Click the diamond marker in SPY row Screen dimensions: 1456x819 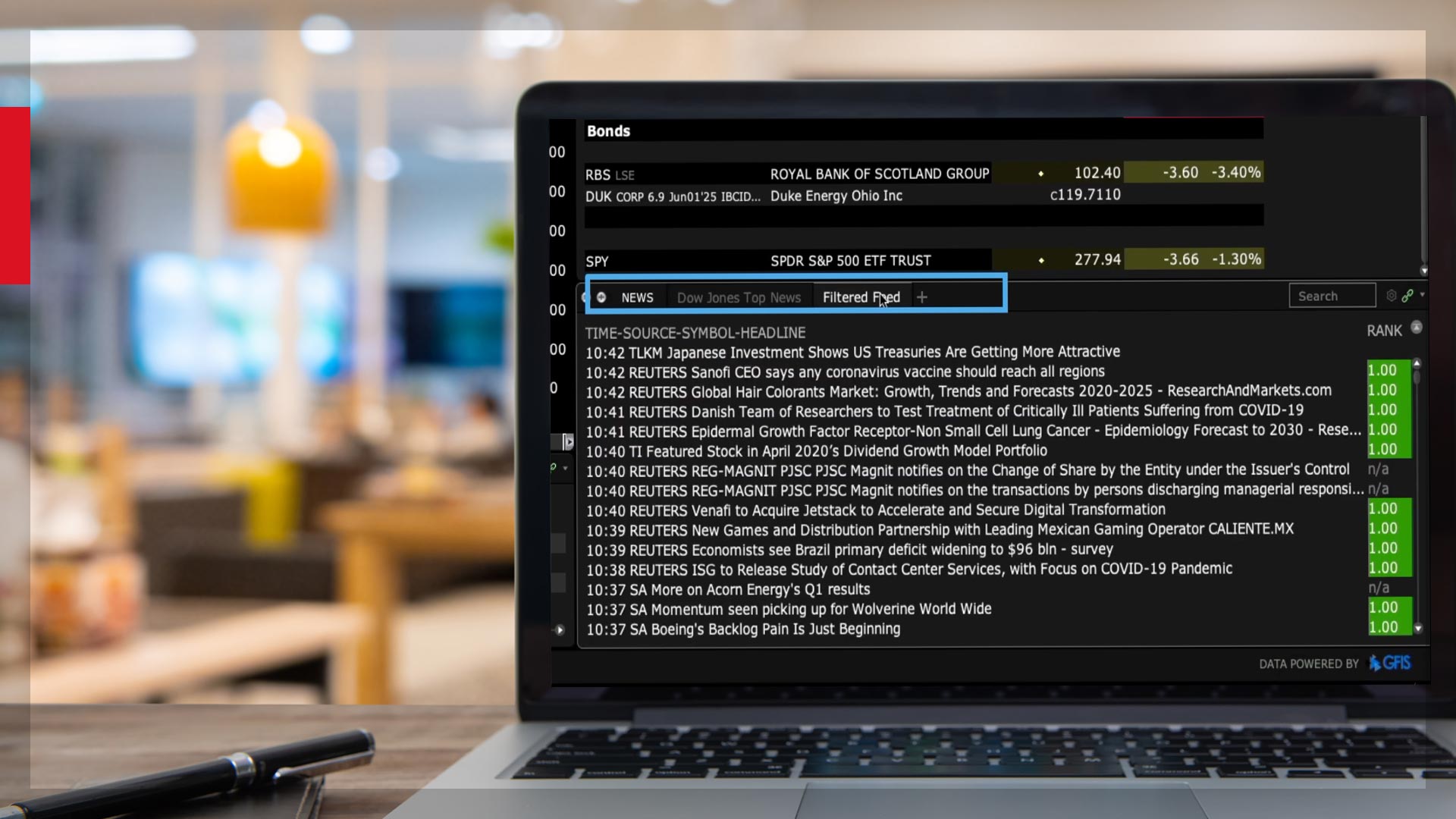(x=1040, y=260)
